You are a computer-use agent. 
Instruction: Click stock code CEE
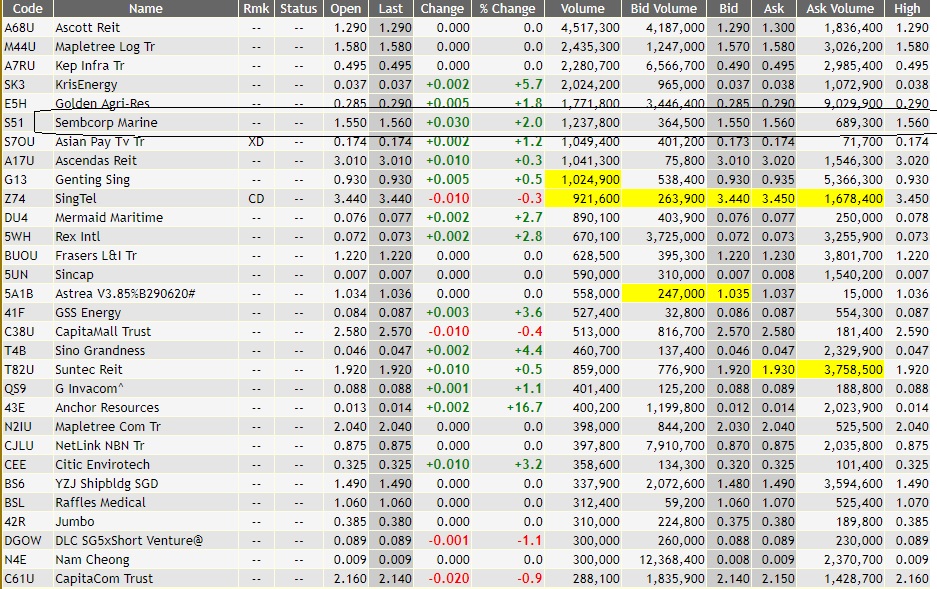pyautogui.click(x=15, y=465)
